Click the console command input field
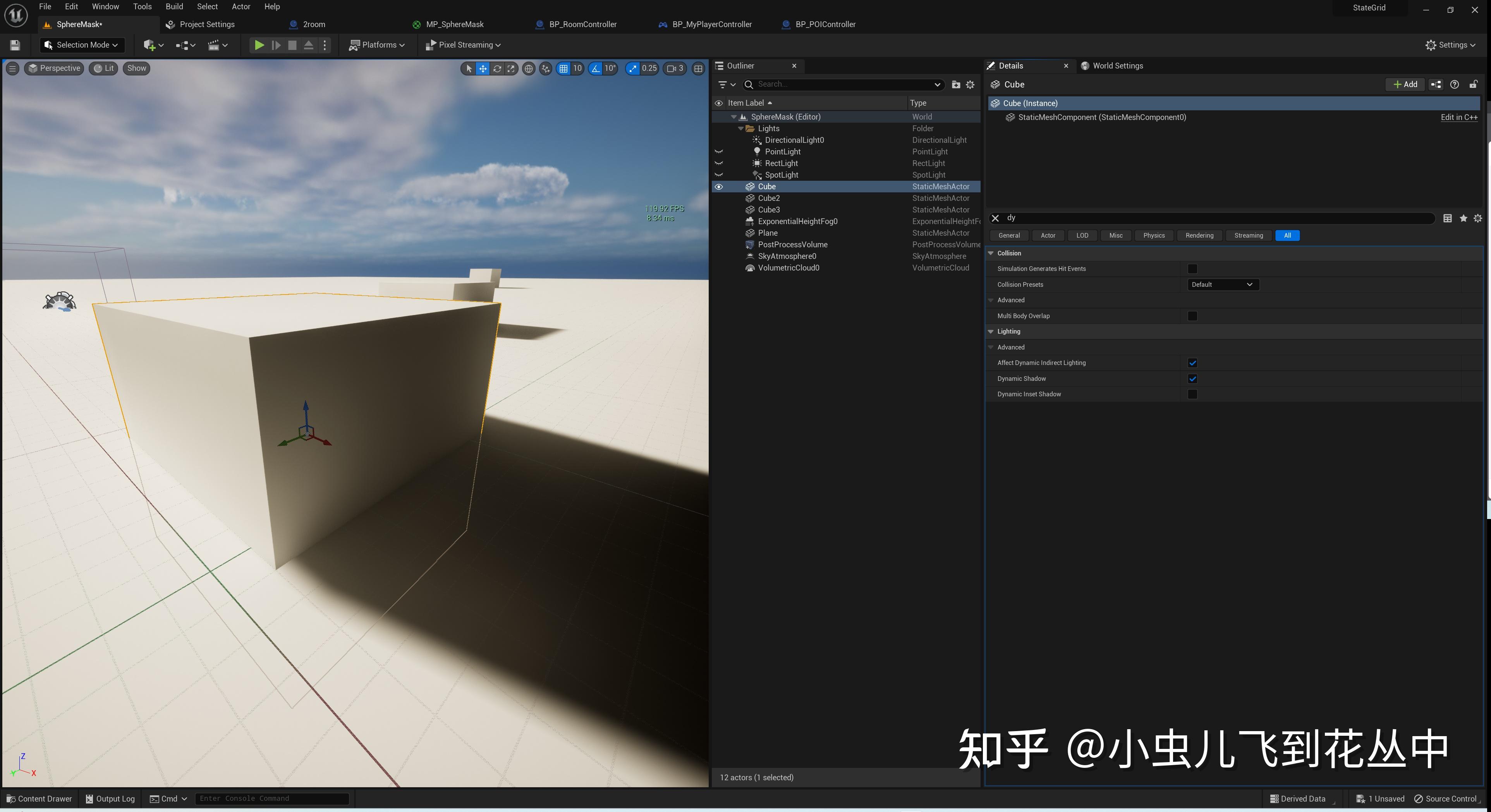 [272, 799]
